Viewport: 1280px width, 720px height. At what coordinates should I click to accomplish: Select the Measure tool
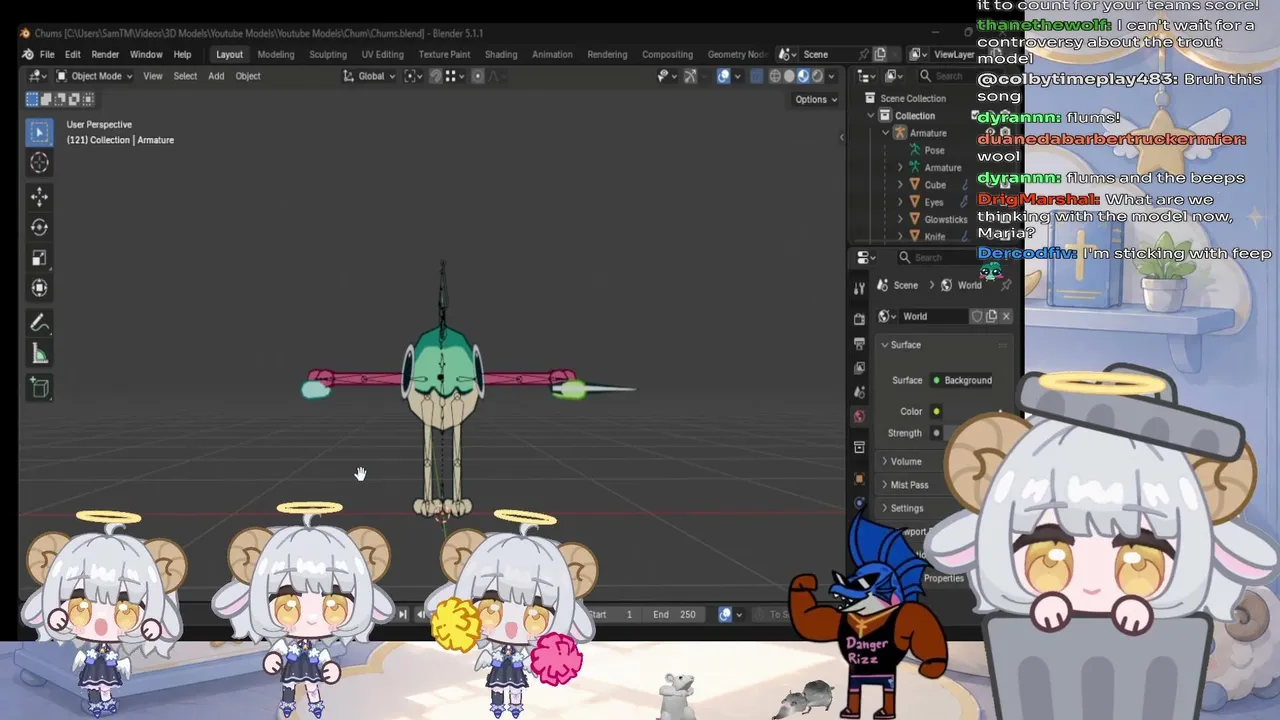coord(40,354)
